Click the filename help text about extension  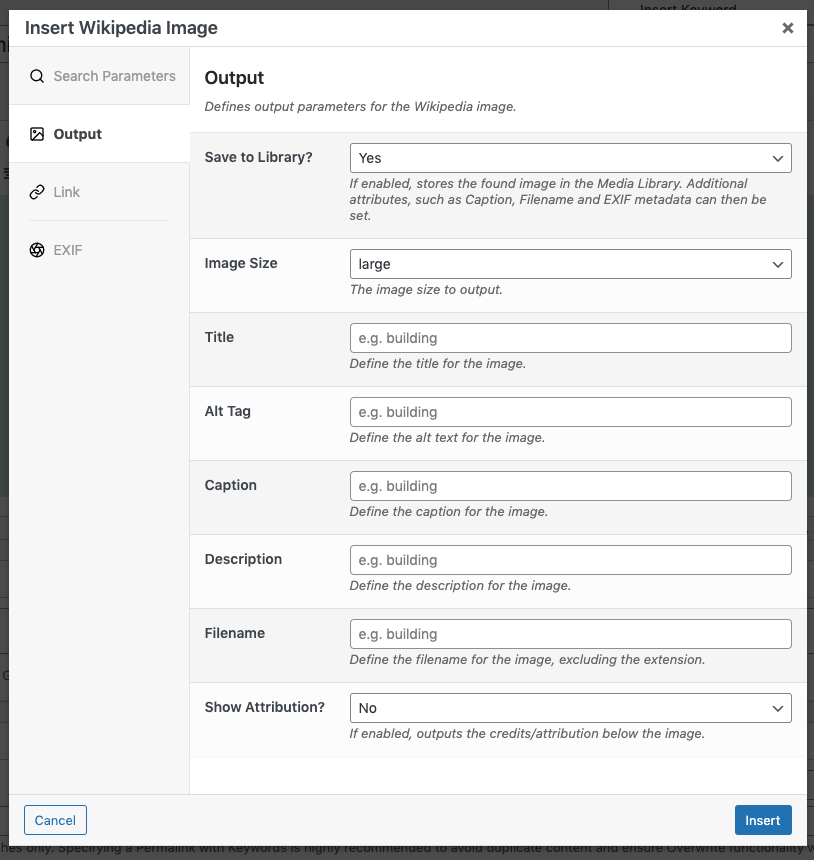(x=527, y=660)
